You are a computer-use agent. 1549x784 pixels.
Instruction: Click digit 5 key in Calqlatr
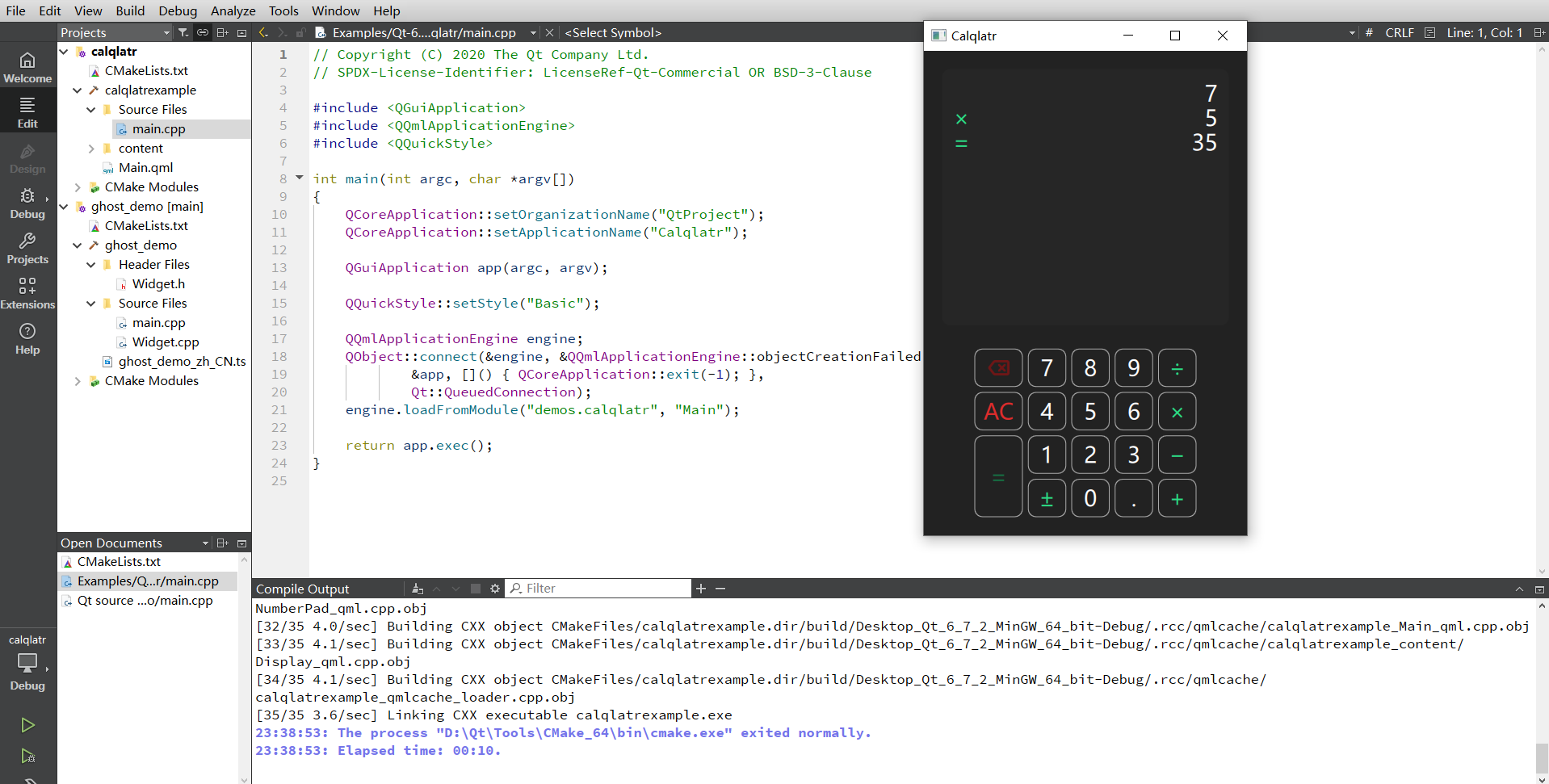tap(1090, 412)
